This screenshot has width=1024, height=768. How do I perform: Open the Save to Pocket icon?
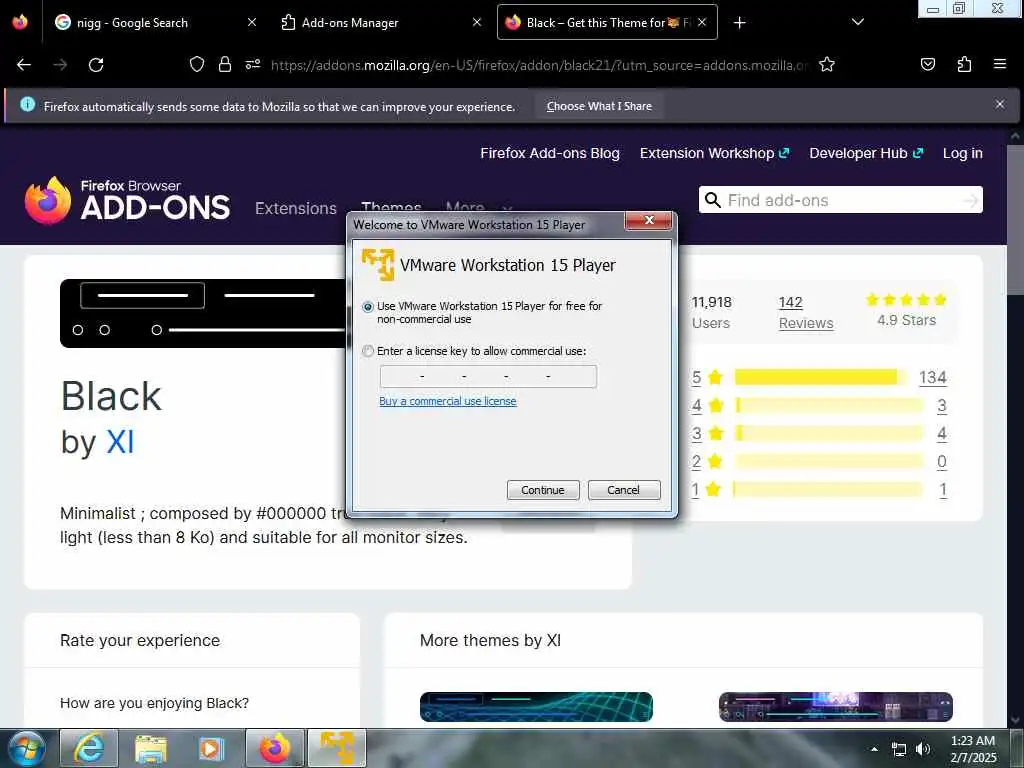click(927, 64)
